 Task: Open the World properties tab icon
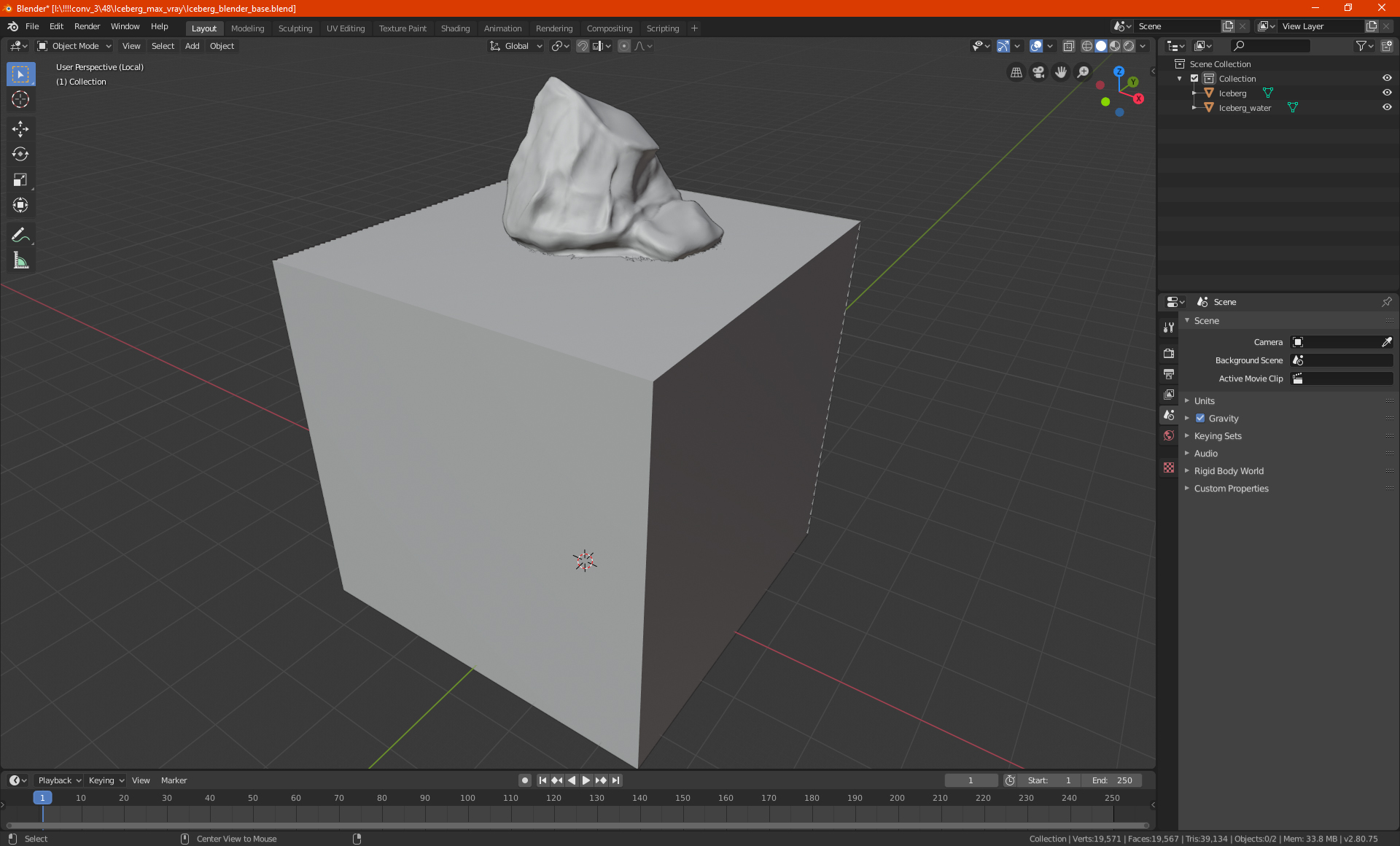coord(1169,435)
